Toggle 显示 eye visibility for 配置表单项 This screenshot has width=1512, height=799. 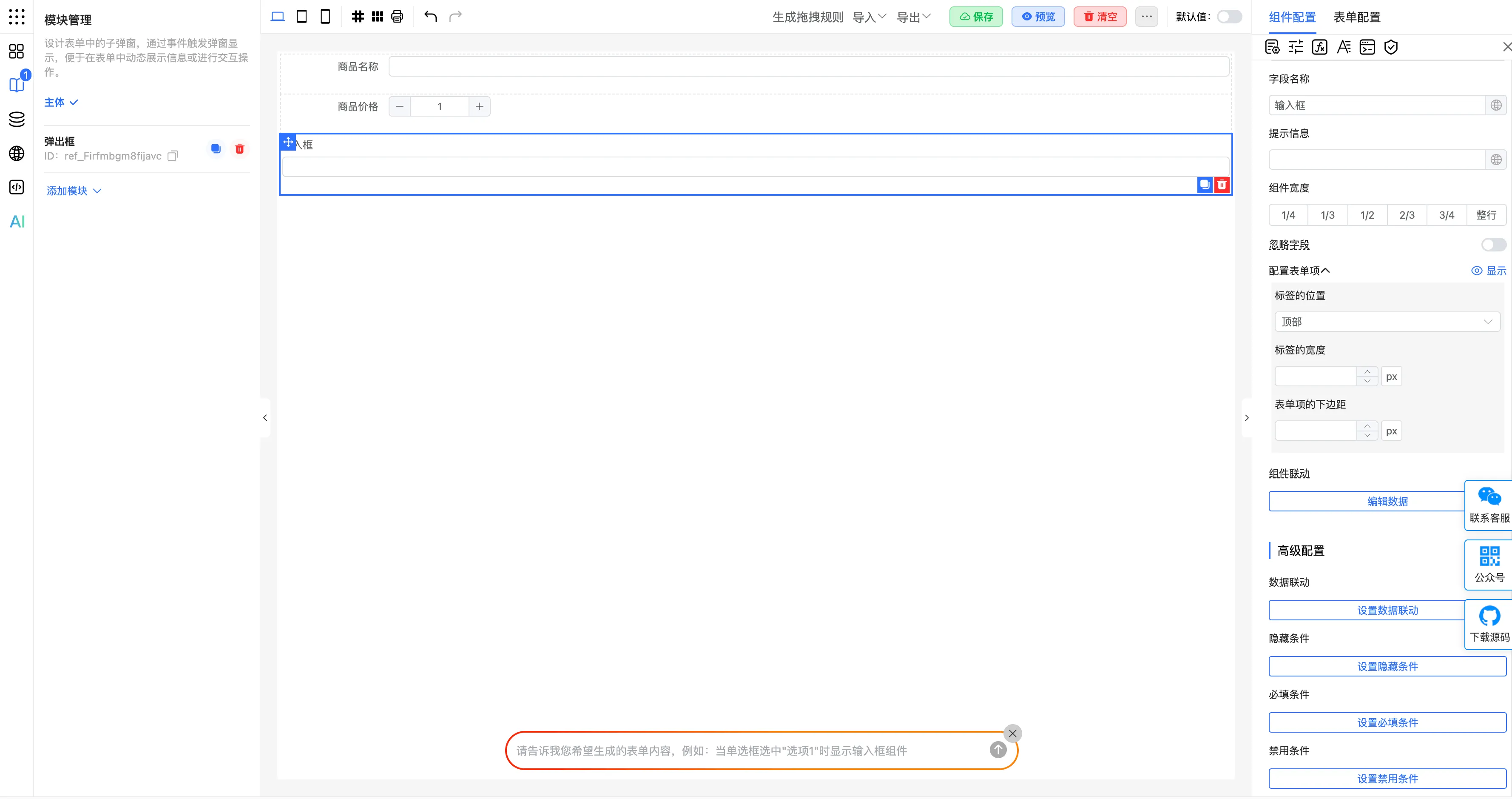pyautogui.click(x=1489, y=271)
